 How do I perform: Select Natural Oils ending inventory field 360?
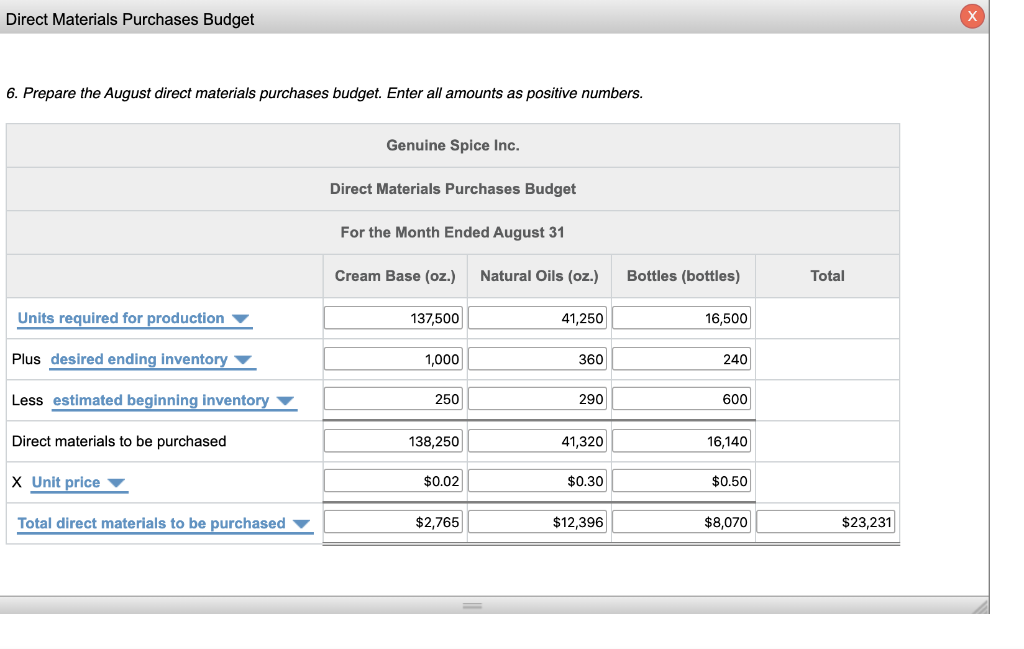click(537, 359)
